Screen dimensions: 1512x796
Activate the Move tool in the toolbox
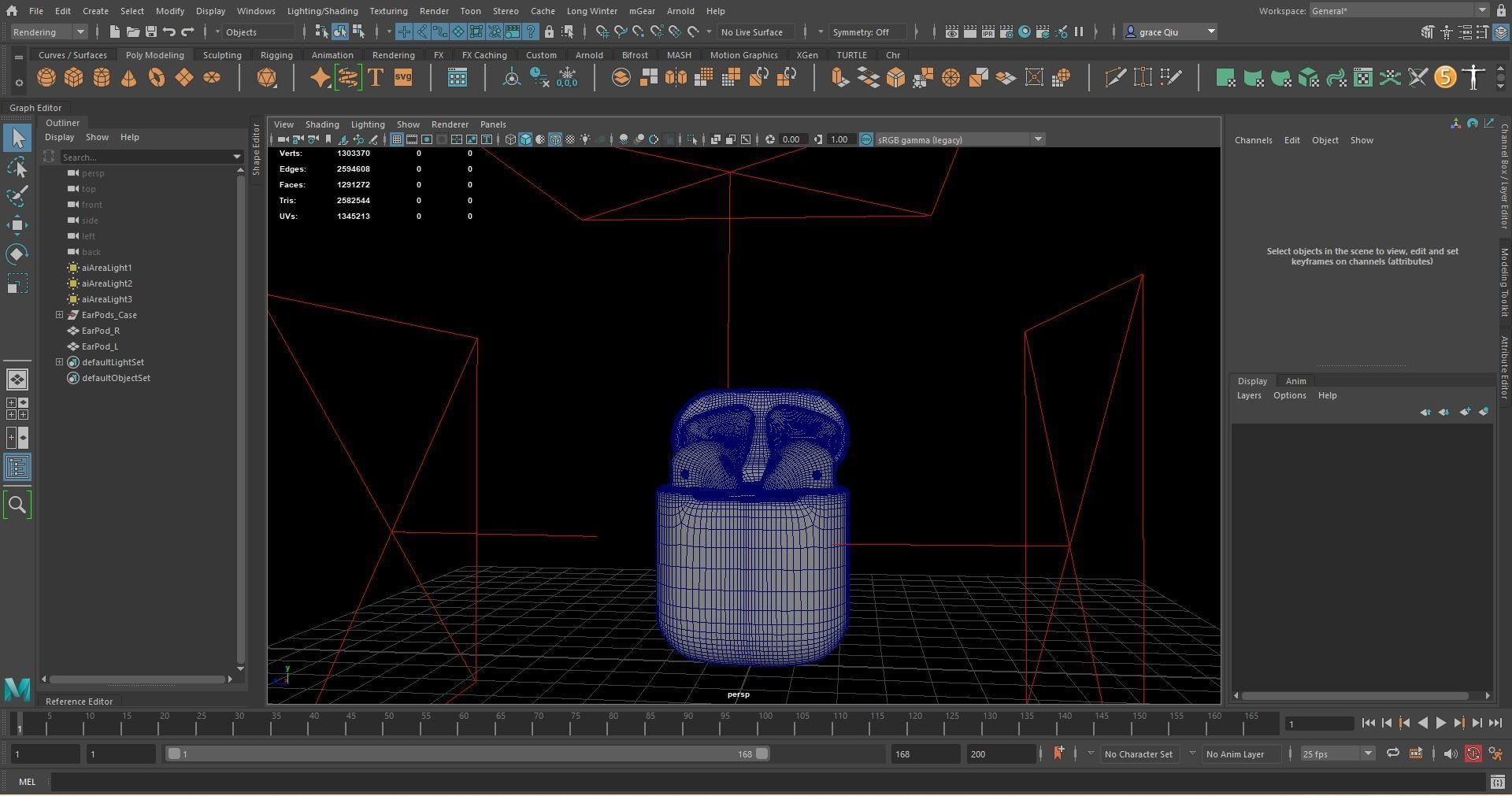pos(17,225)
